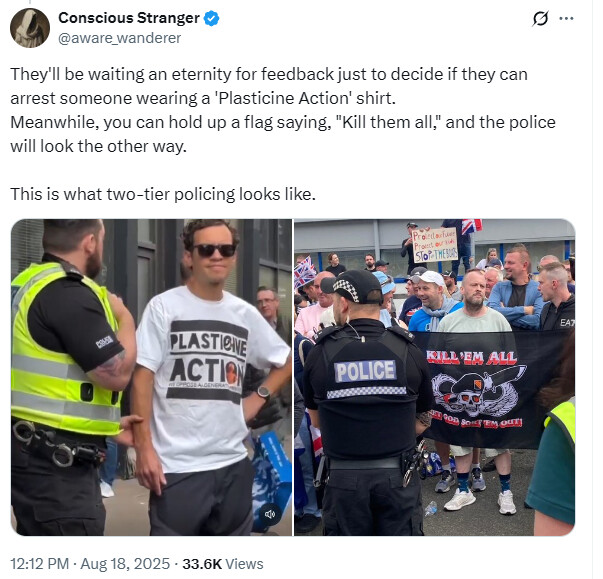Click the blue verified checkmark badge
This screenshot has width=603, height=579.
(x=212, y=18)
